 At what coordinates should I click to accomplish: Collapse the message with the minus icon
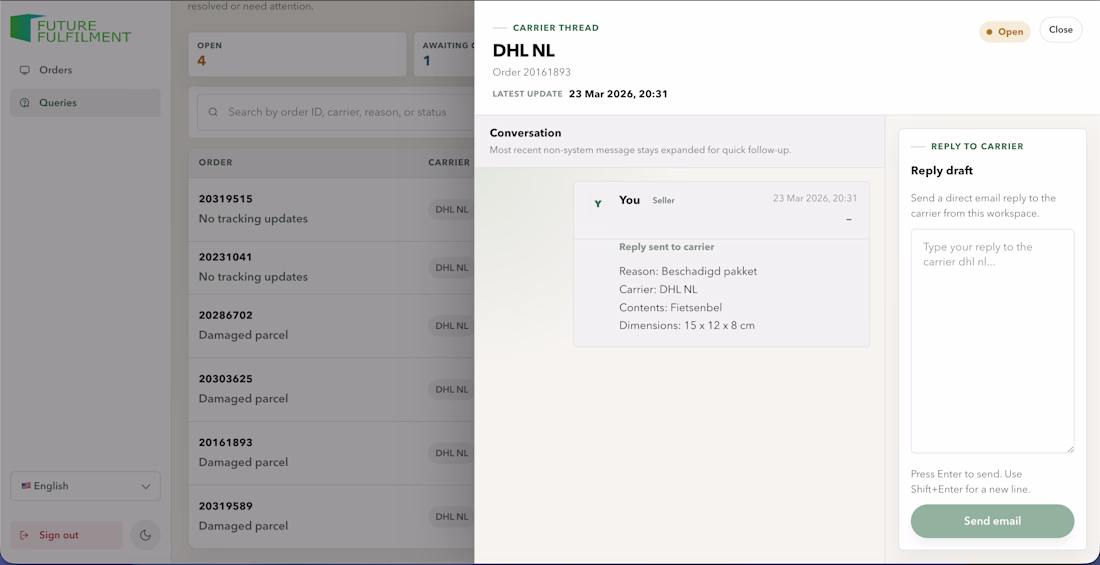point(849,220)
